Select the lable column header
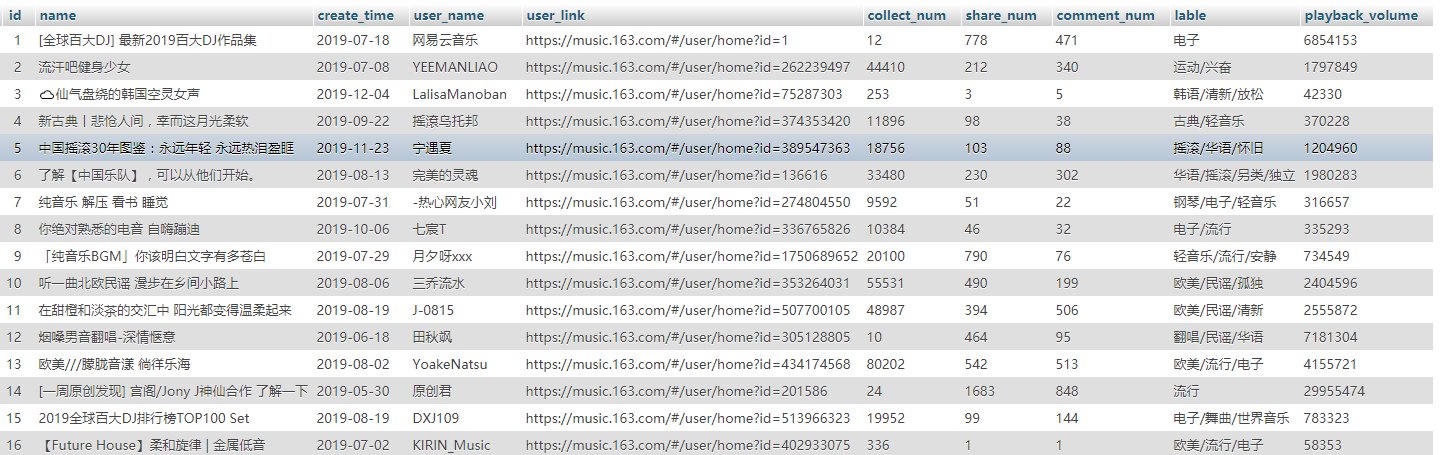 (x=1190, y=15)
